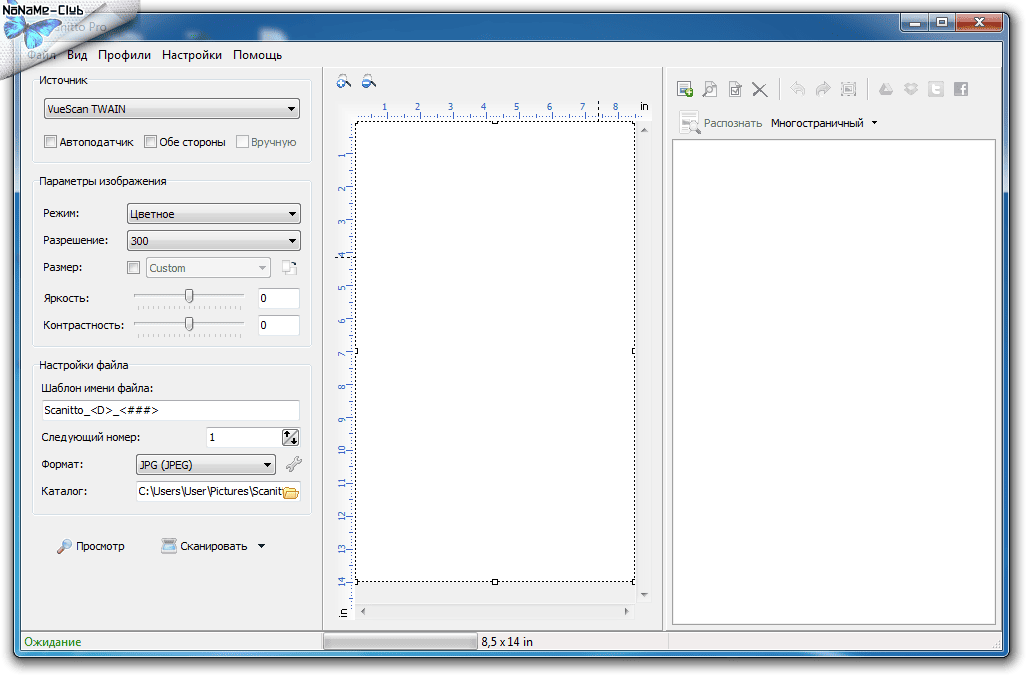Image resolution: width=1027 pixels, height=677 pixels.
Task: Expand the Сканировать button arrow
Action: tap(261, 546)
